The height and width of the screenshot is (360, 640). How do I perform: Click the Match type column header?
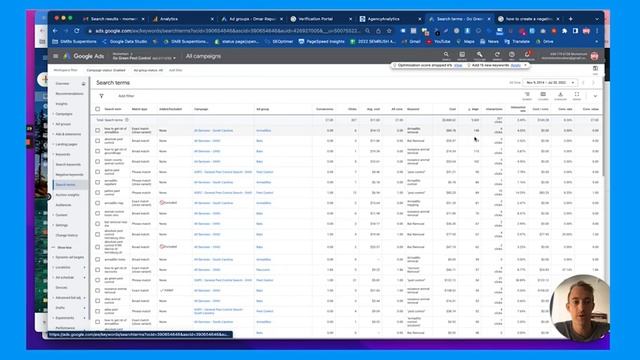[139, 109]
